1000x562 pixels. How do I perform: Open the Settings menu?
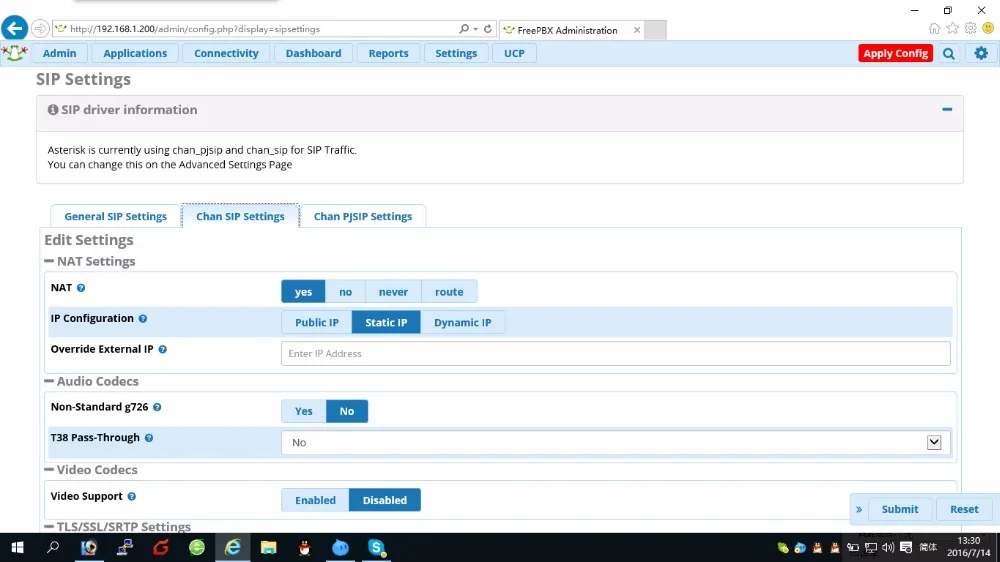pyautogui.click(x=456, y=54)
